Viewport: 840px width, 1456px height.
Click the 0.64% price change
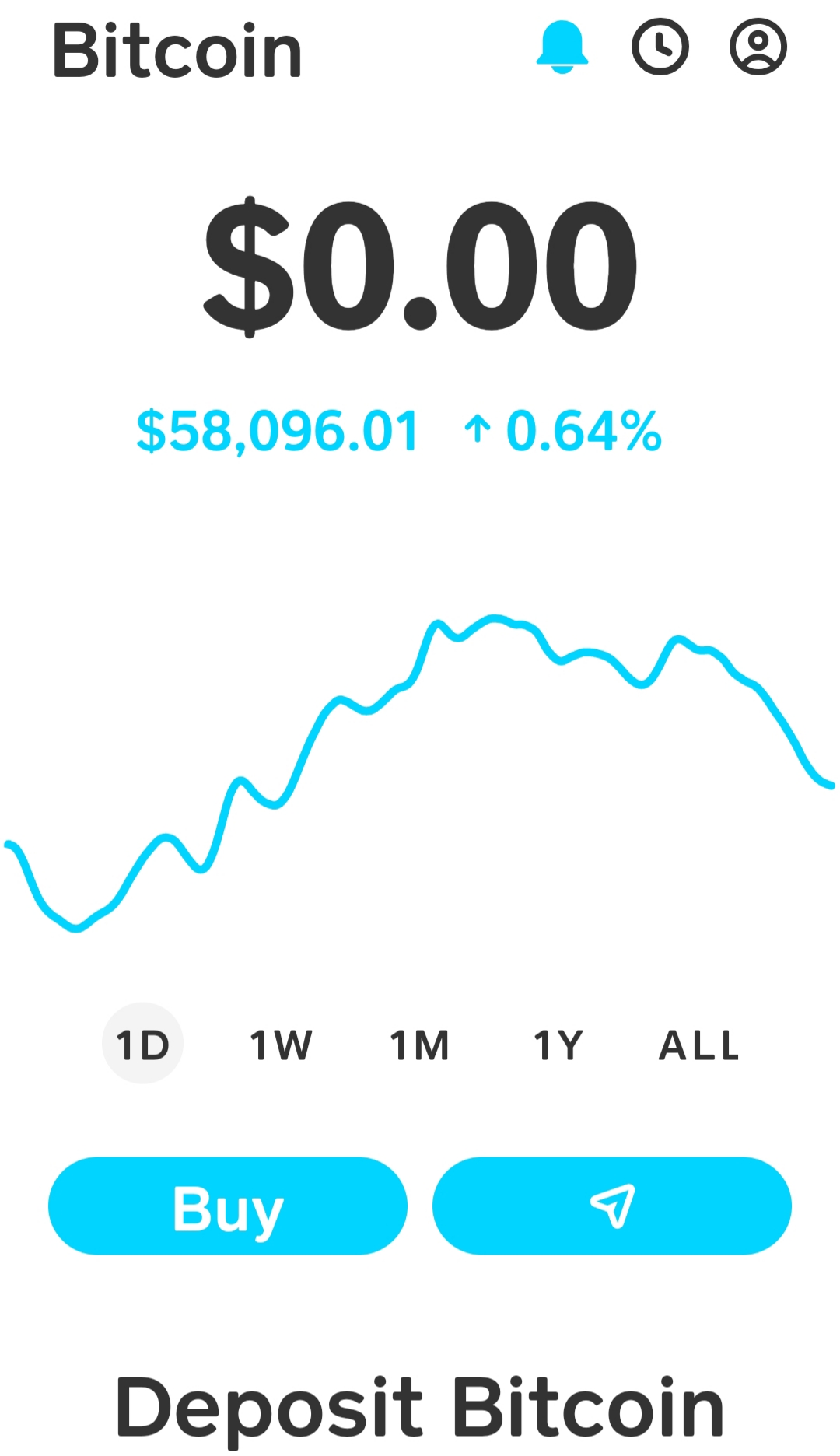coord(583,431)
